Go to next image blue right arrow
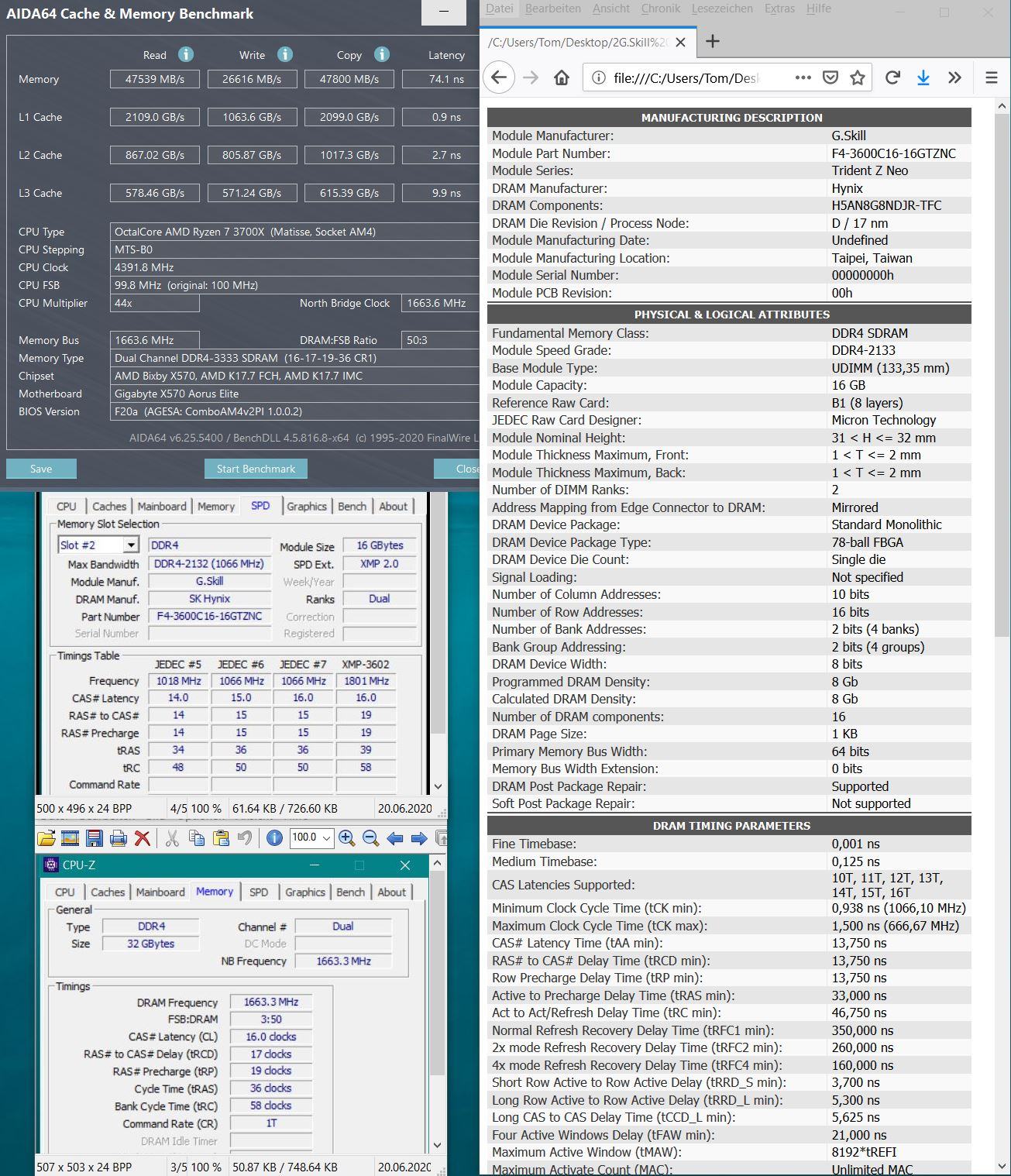1011x1176 pixels. click(419, 837)
